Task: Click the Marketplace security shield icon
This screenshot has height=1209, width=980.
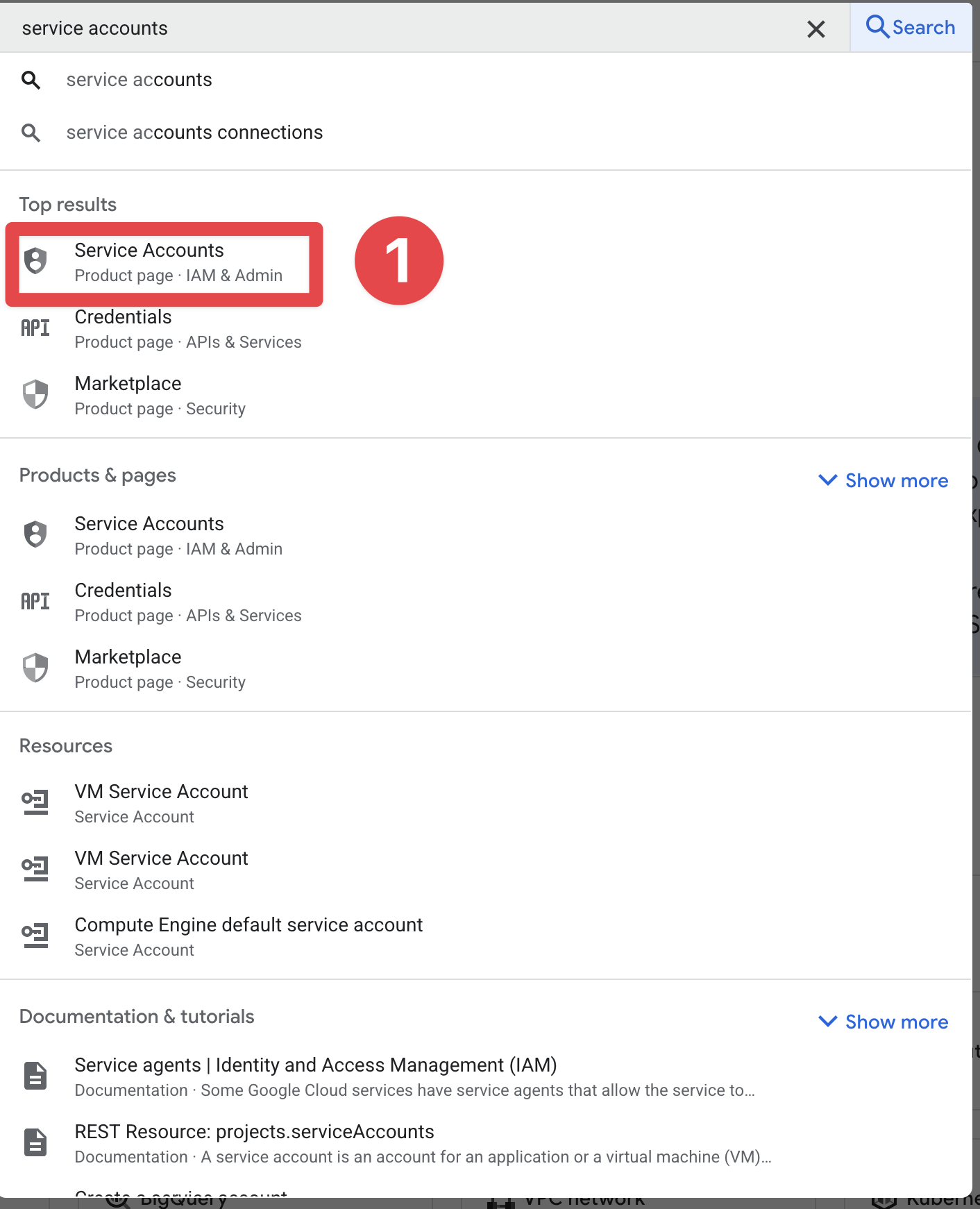Action: coord(35,394)
